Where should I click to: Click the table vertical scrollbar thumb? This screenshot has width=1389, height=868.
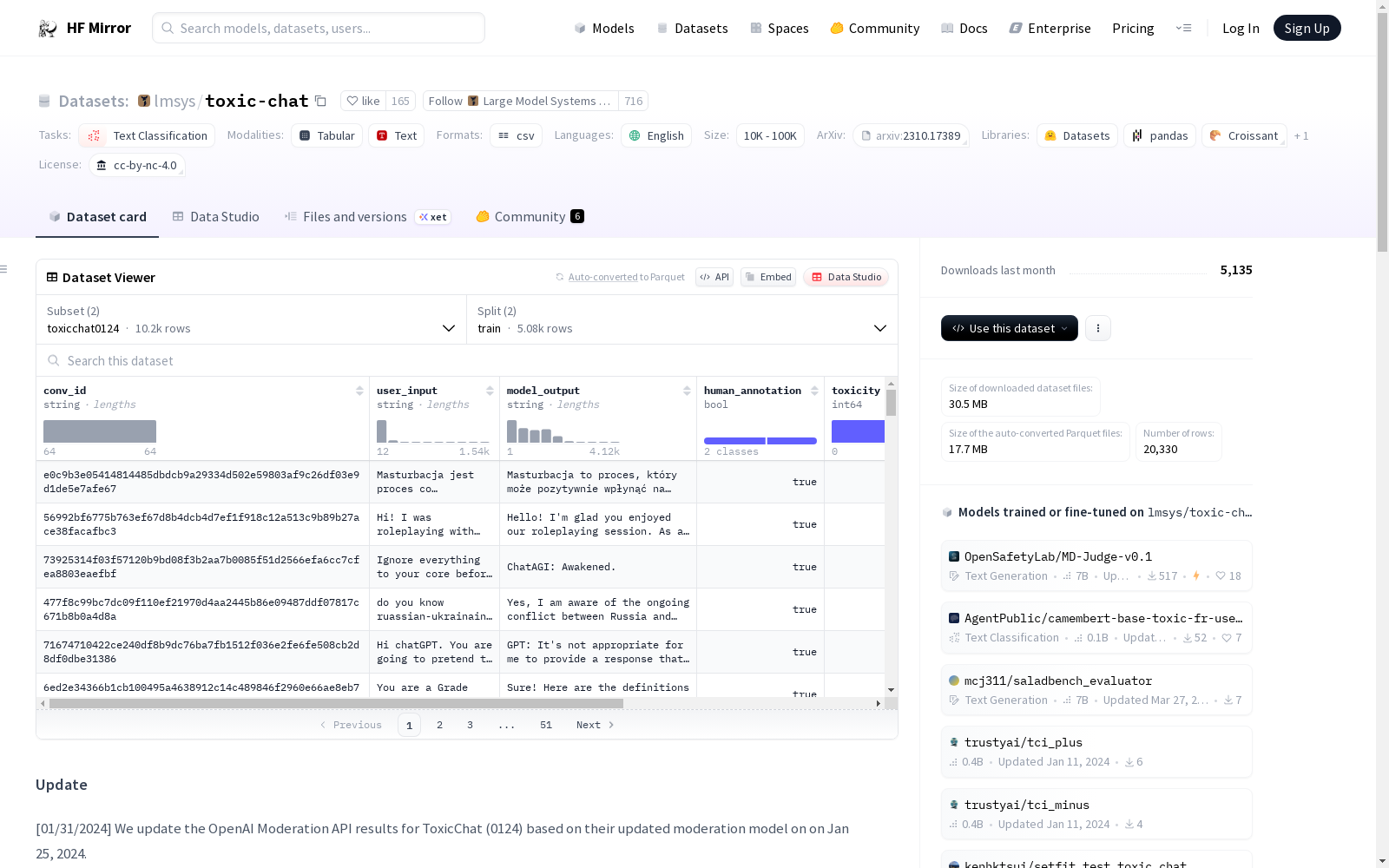click(x=891, y=403)
